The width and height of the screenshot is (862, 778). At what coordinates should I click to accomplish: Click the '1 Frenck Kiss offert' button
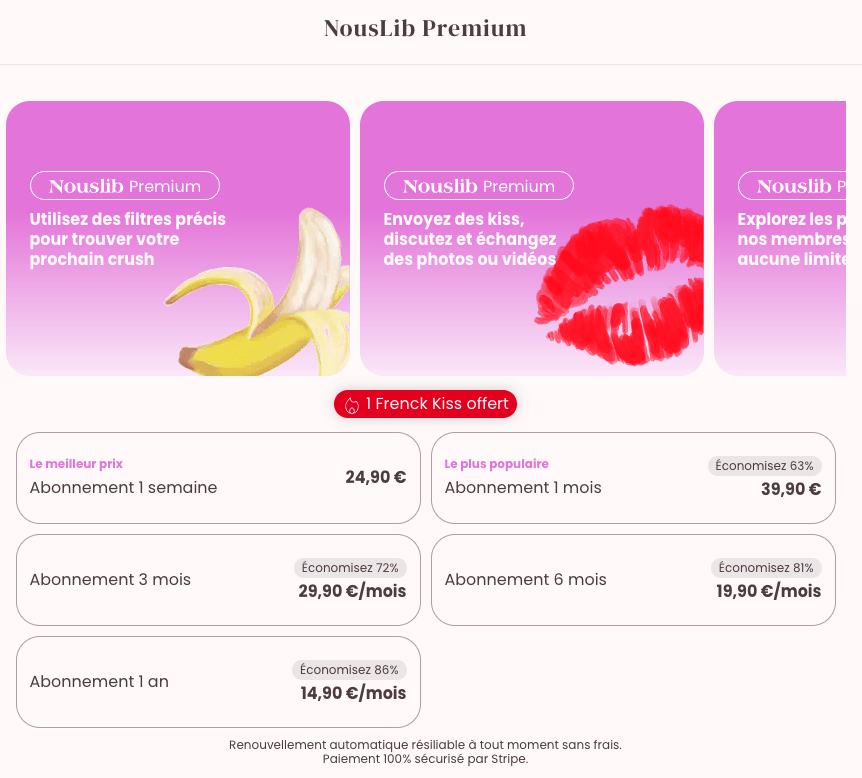(426, 404)
